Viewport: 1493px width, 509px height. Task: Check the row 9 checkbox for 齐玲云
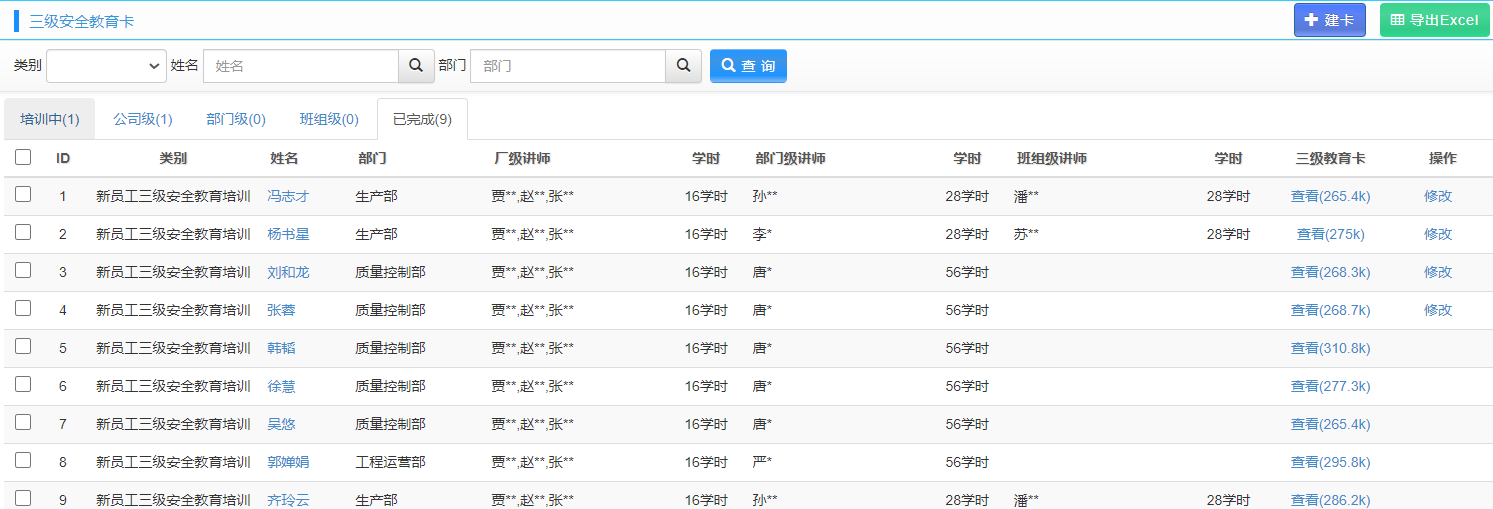point(23,499)
